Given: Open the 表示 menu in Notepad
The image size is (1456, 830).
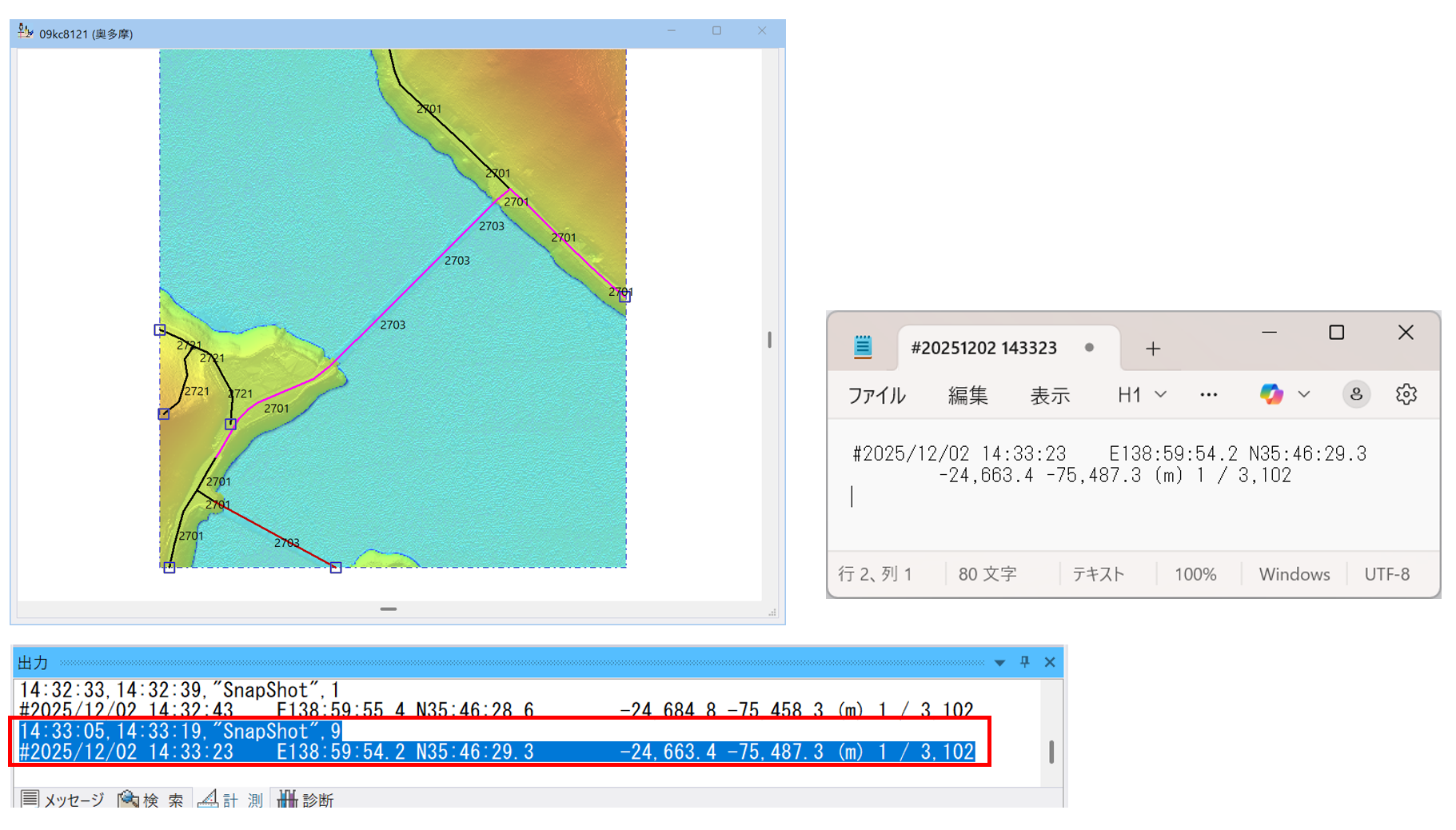Looking at the screenshot, I should tap(1049, 396).
